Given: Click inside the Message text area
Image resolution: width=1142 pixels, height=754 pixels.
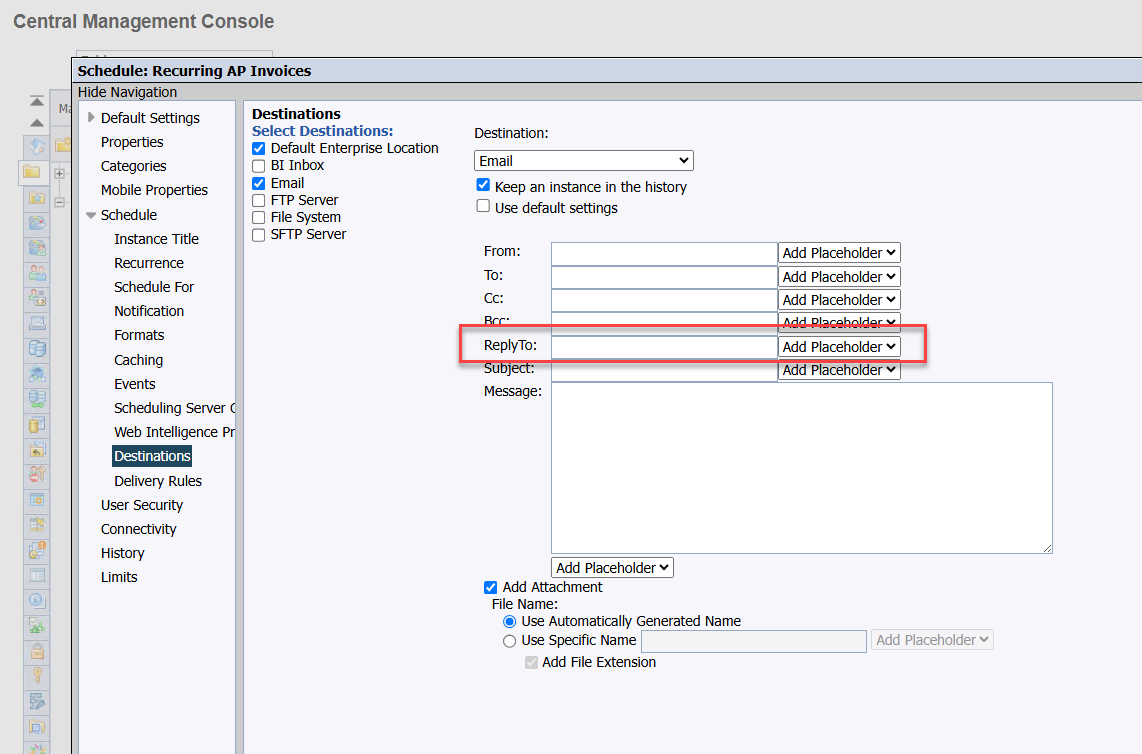Looking at the screenshot, I should click(x=802, y=468).
